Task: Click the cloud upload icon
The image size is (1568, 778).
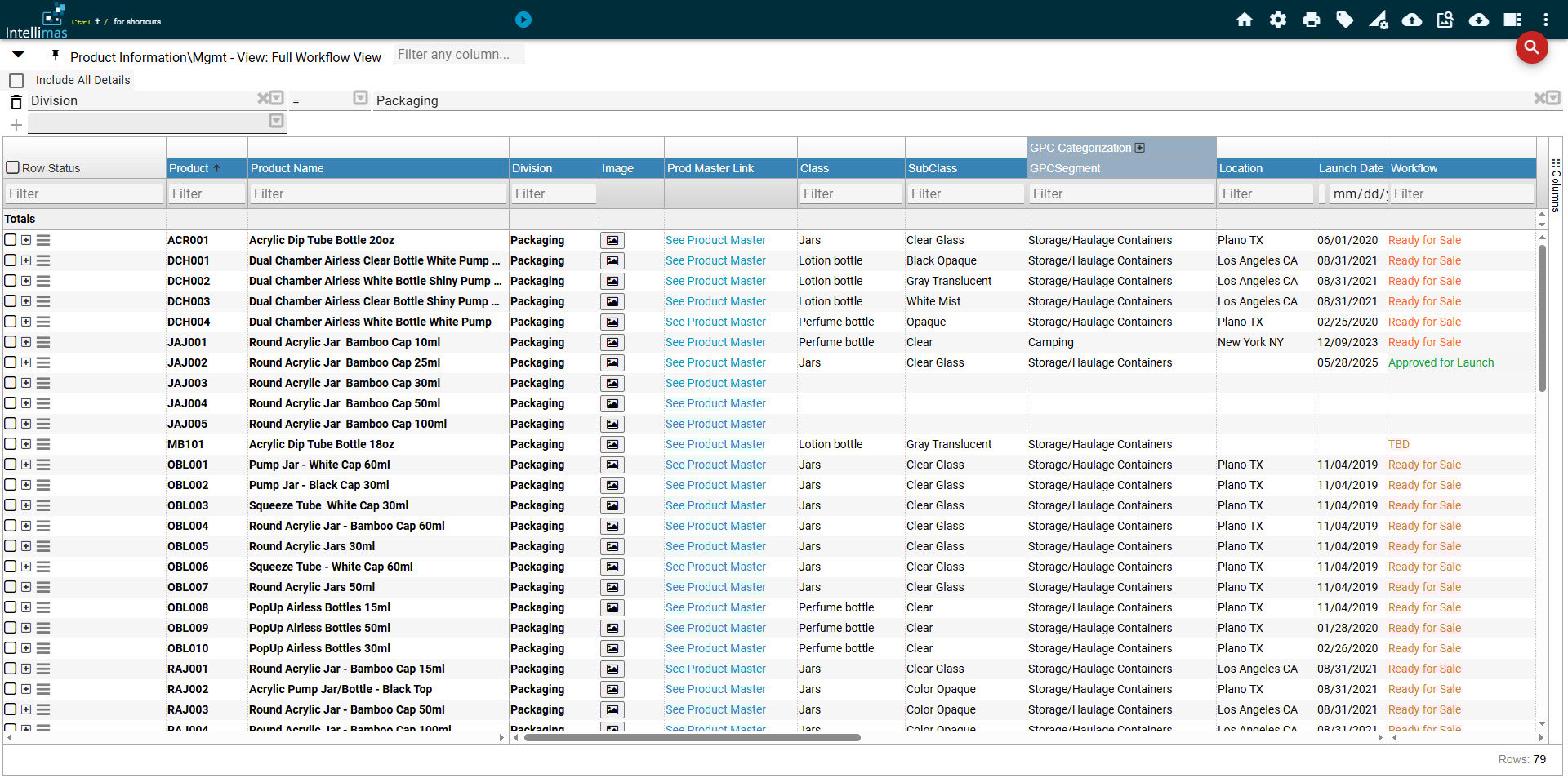Action: point(1411,20)
